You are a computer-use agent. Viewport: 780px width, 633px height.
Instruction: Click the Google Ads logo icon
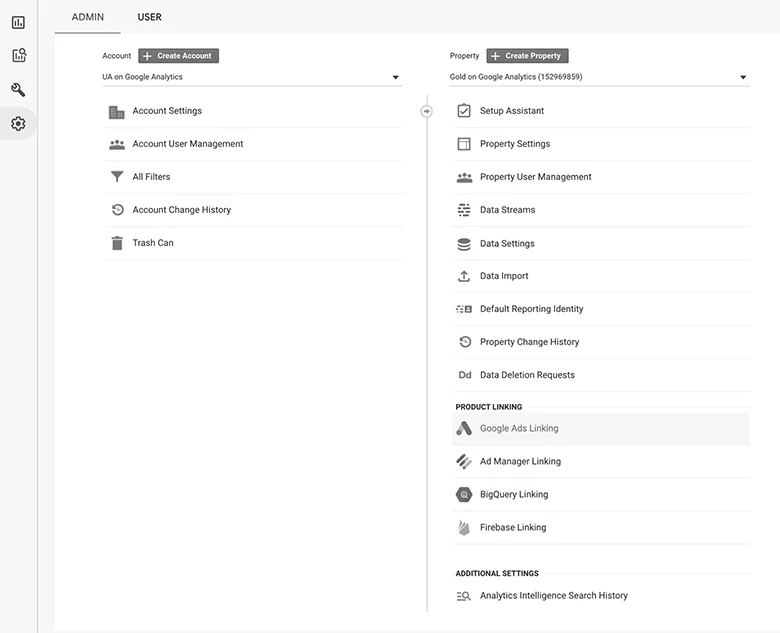[464, 428]
